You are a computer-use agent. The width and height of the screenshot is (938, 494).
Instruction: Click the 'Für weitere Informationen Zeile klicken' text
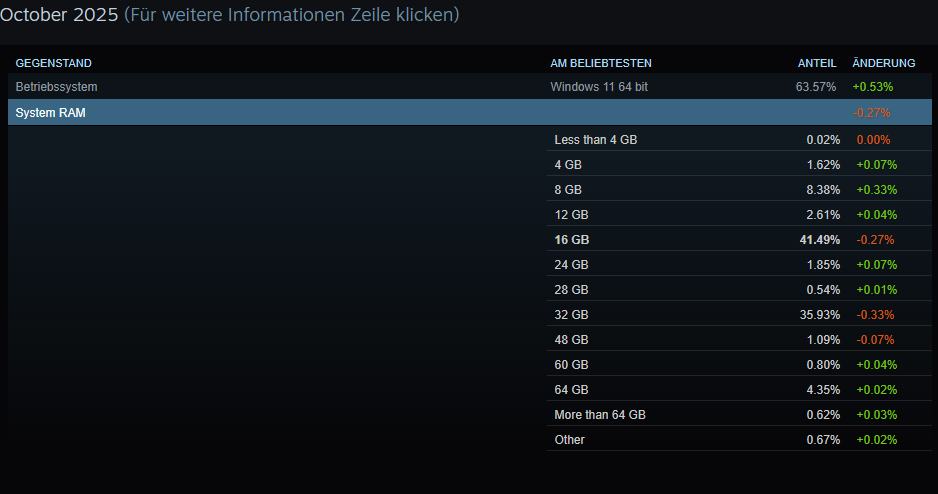pos(292,15)
